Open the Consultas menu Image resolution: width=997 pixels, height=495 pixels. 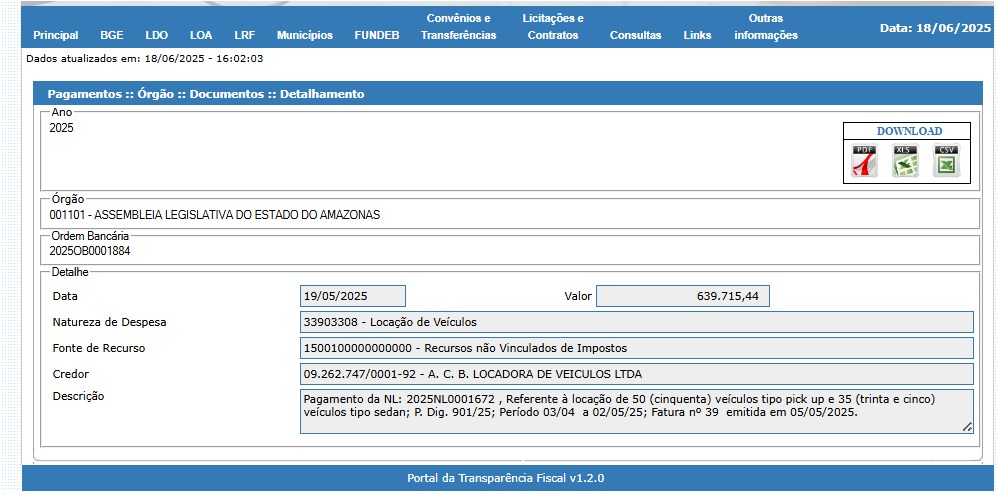pyautogui.click(x=635, y=35)
